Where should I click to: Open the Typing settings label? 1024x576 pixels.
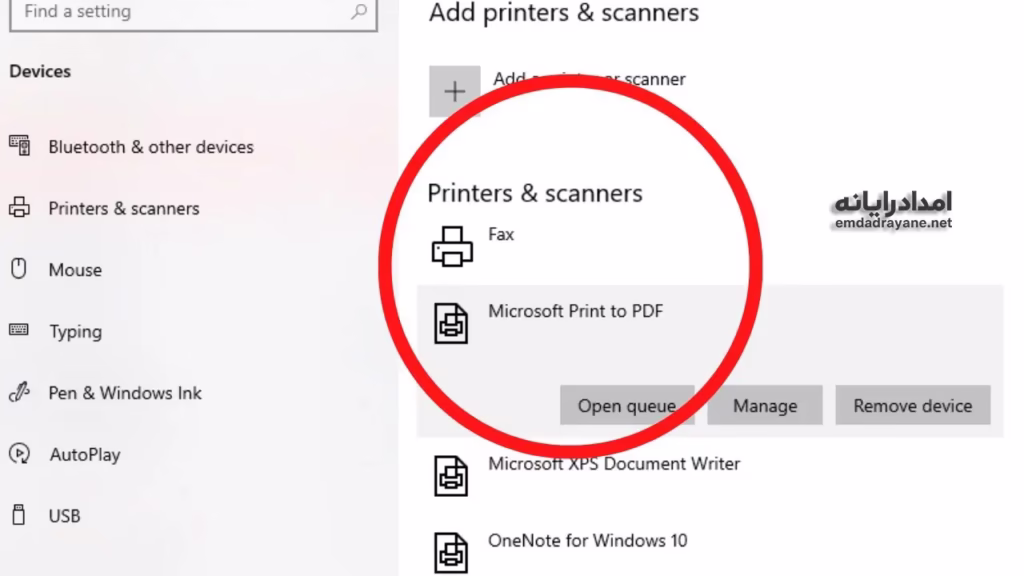[x=75, y=332]
